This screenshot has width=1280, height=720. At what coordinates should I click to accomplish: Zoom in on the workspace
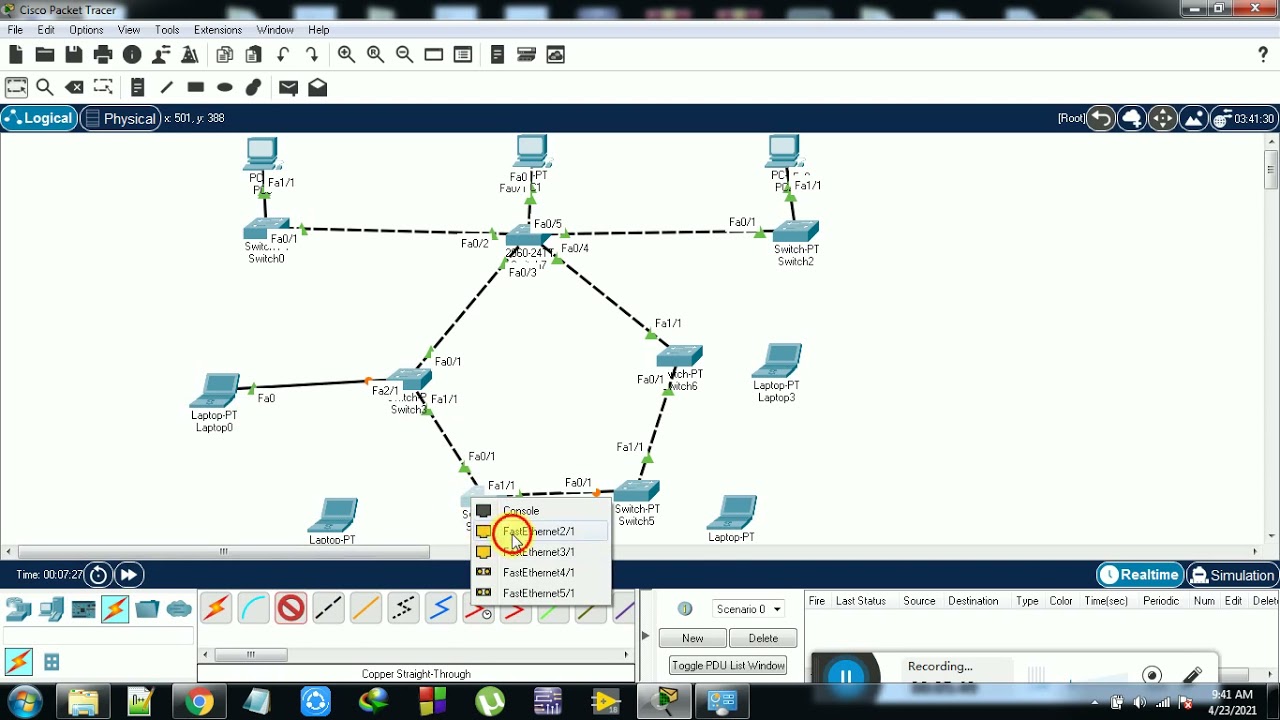click(x=346, y=55)
